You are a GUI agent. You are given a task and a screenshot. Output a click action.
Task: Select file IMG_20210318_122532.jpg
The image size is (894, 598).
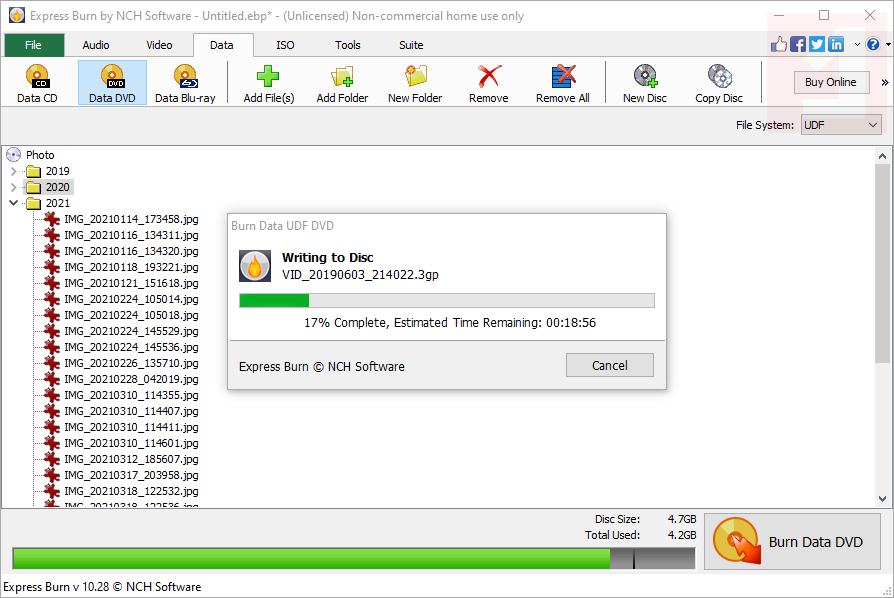point(131,491)
